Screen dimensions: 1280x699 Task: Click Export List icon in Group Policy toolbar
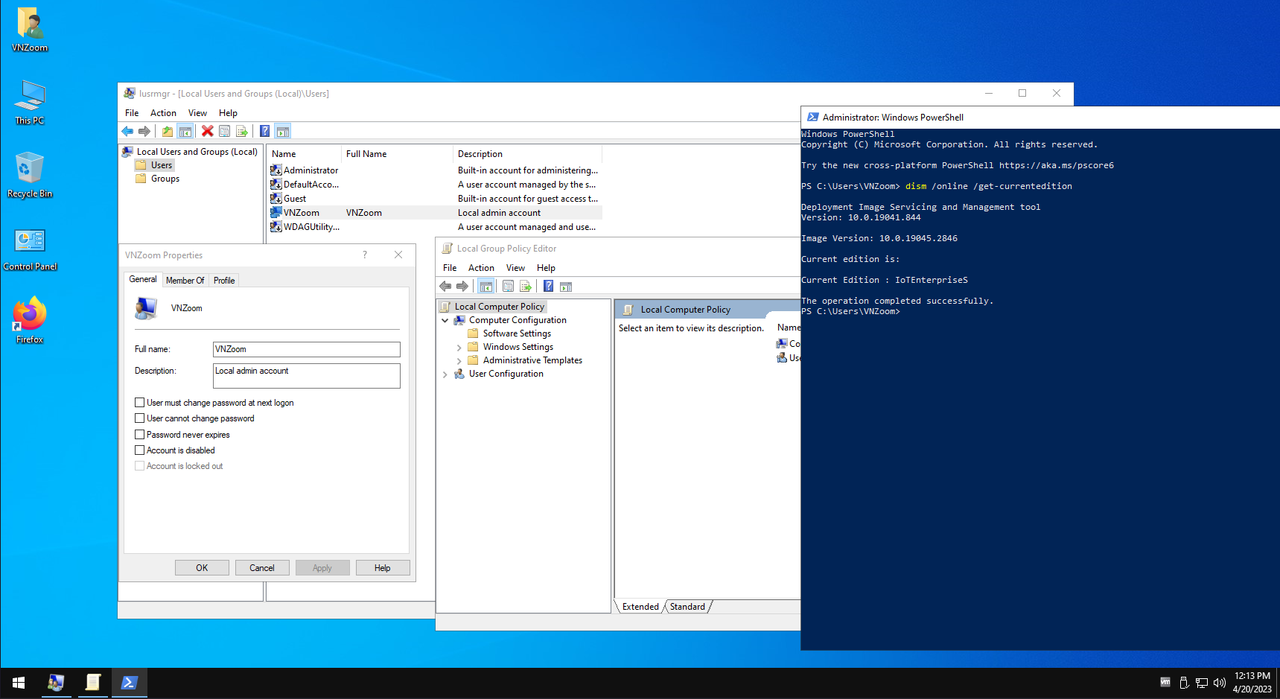[525, 286]
